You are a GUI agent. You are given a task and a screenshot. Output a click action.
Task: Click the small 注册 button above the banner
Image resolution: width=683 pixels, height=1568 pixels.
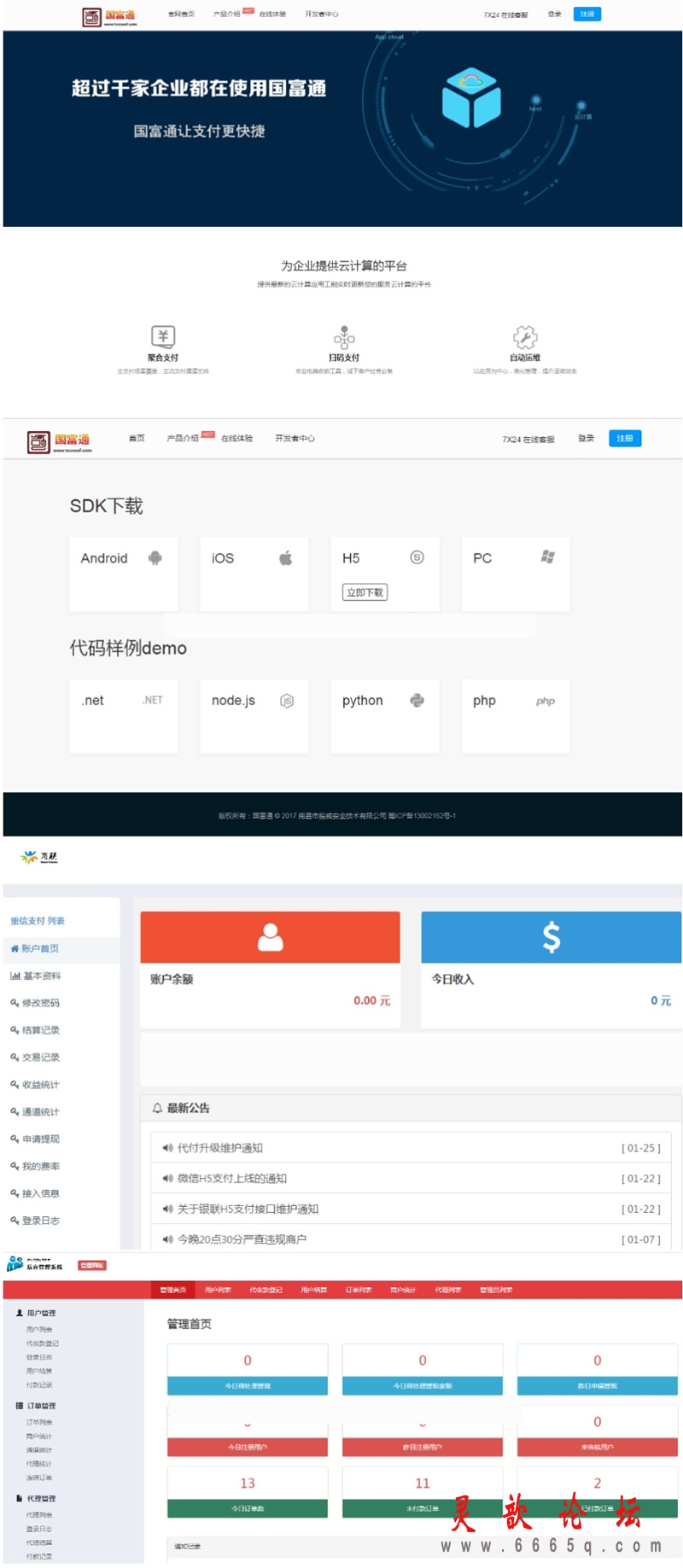(587, 15)
